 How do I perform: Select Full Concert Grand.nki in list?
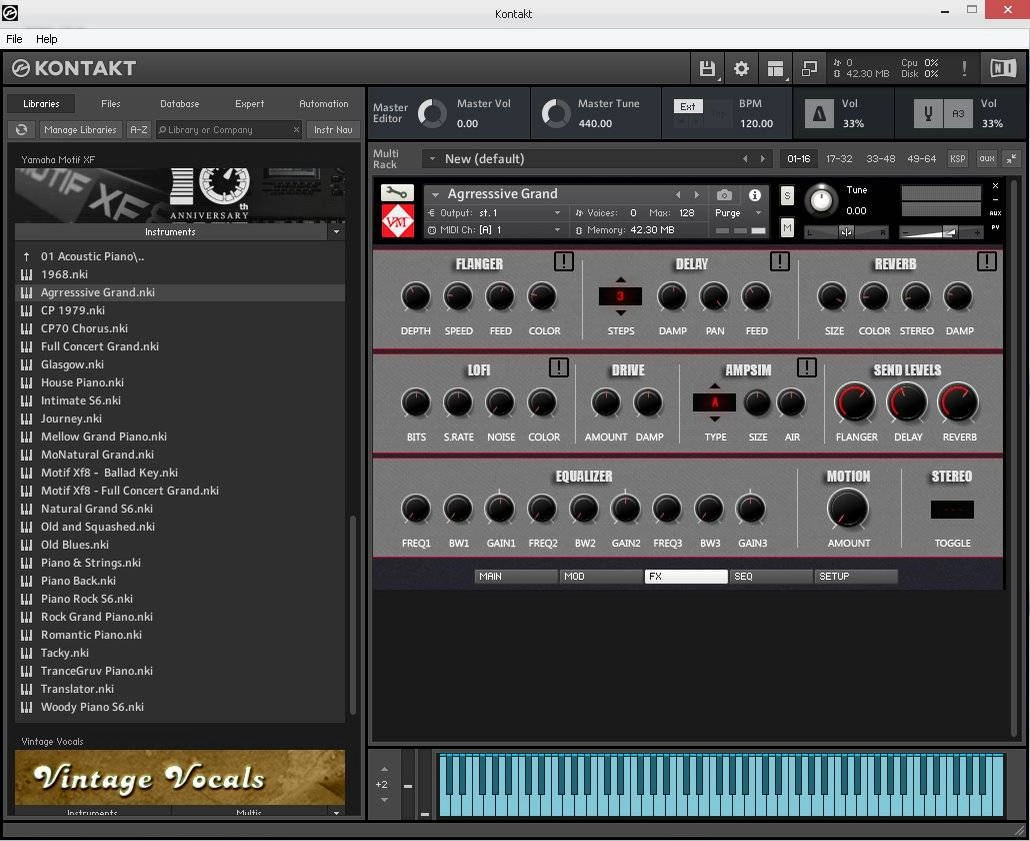click(x=180, y=346)
